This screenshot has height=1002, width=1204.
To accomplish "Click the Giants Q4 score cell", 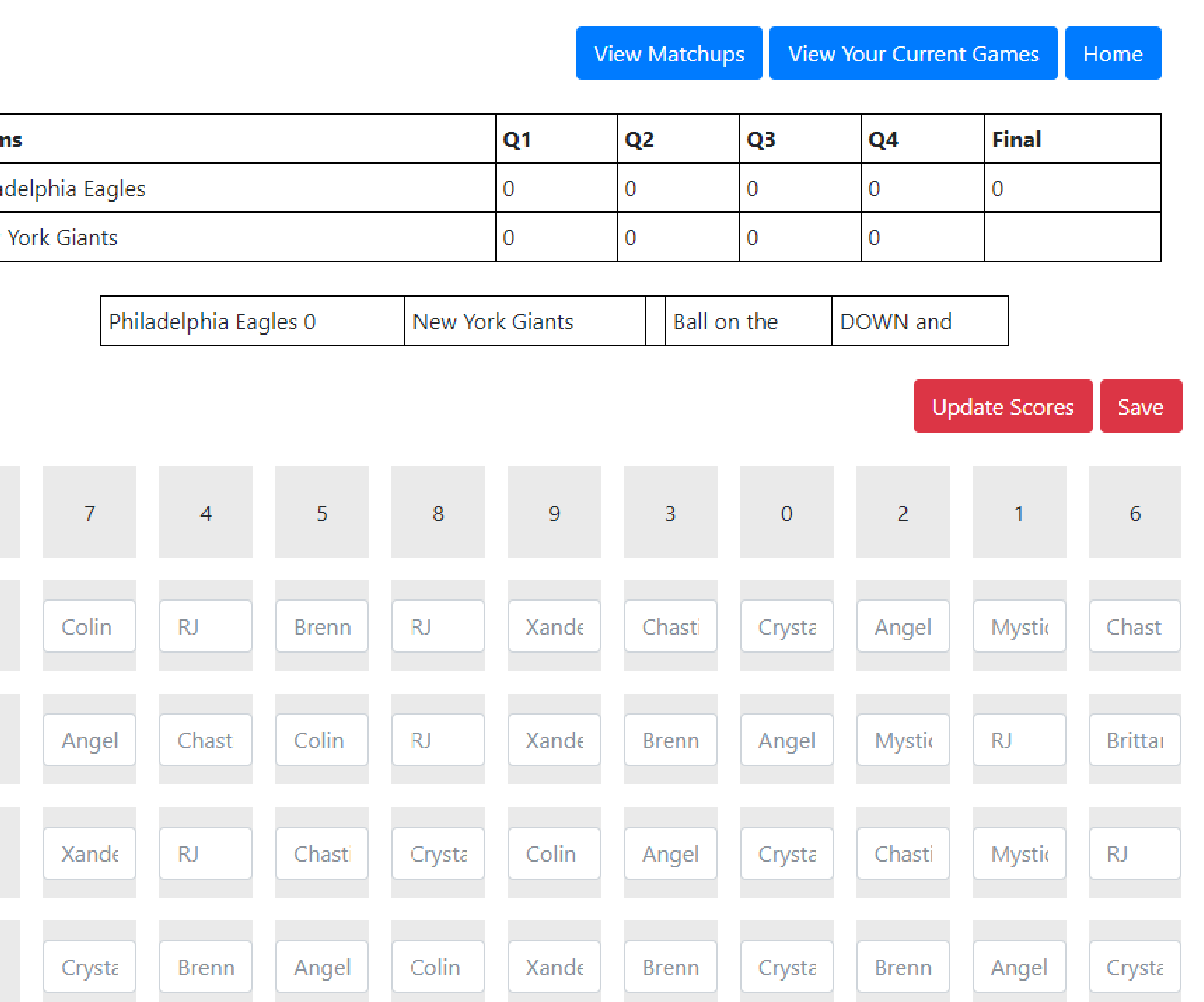I will pos(923,237).
